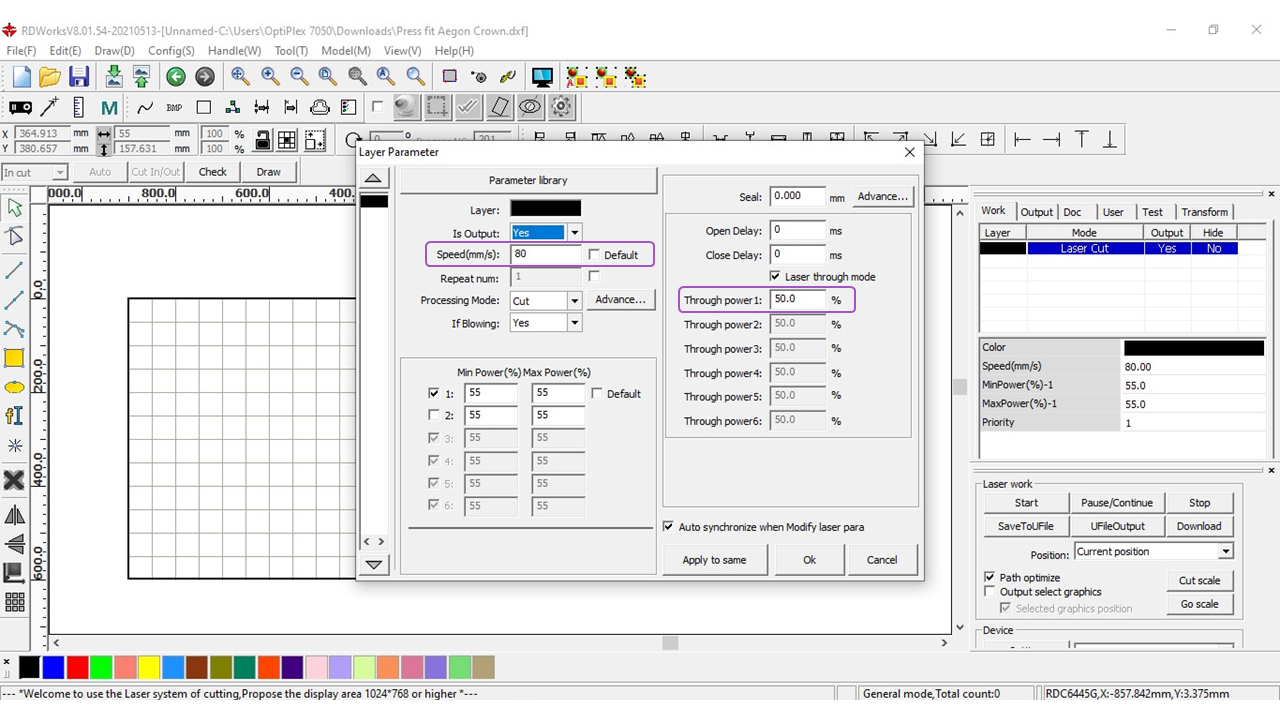Open the Handle(W) menu
1280x720 pixels.
coord(234,51)
